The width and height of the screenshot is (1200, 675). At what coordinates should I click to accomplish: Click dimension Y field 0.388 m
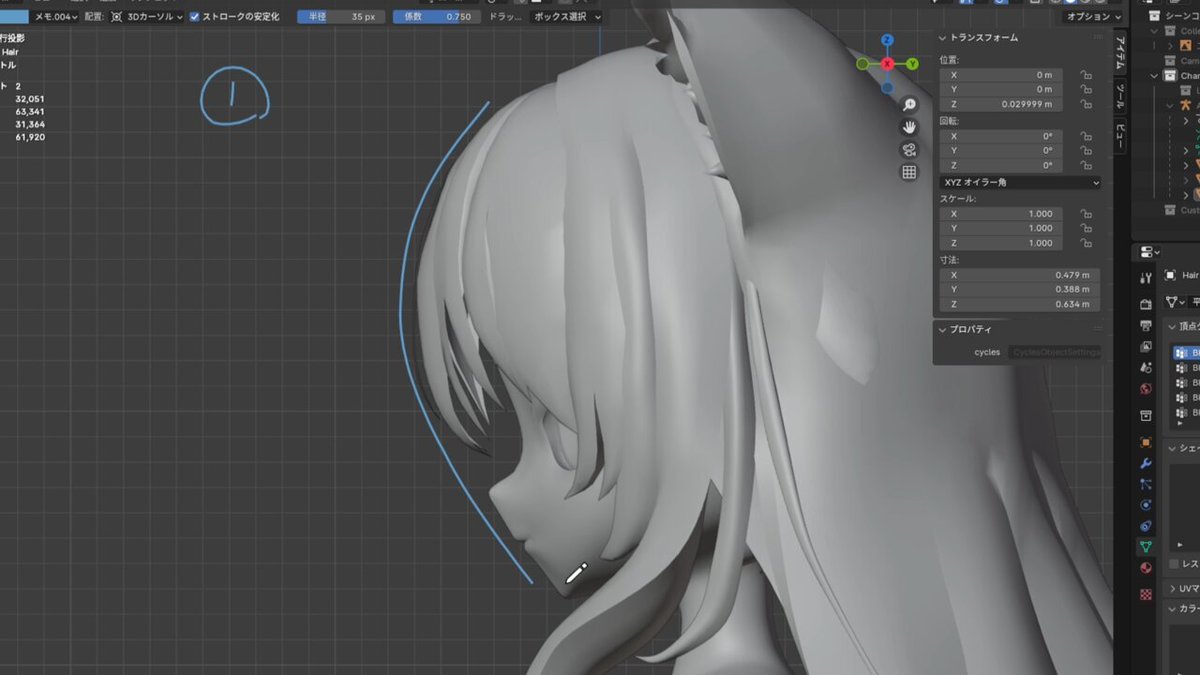click(1020, 290)
